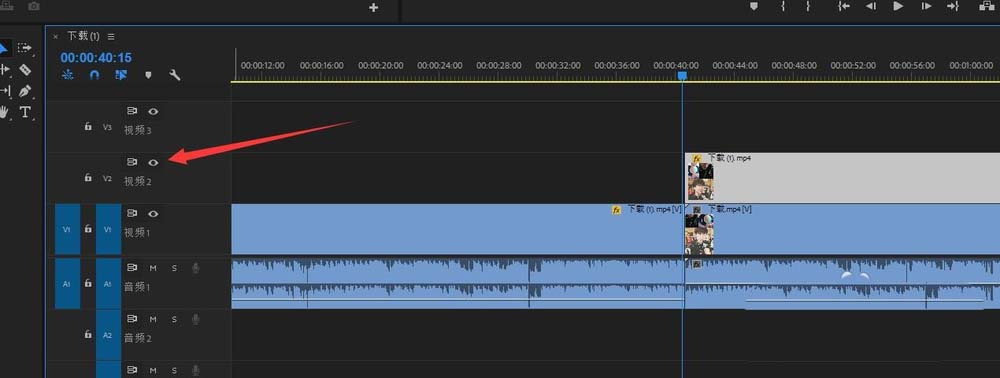
Task: Select the Hand tool
Action: click(4, 112)
